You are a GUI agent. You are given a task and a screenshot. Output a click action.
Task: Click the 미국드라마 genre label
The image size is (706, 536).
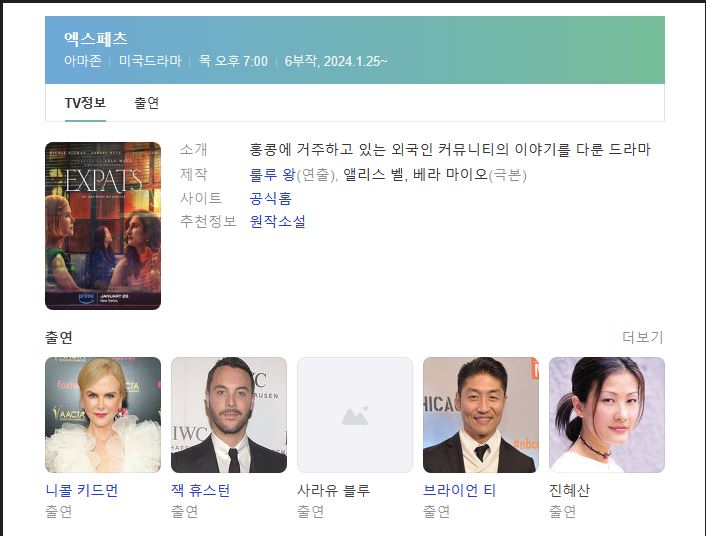150,61
